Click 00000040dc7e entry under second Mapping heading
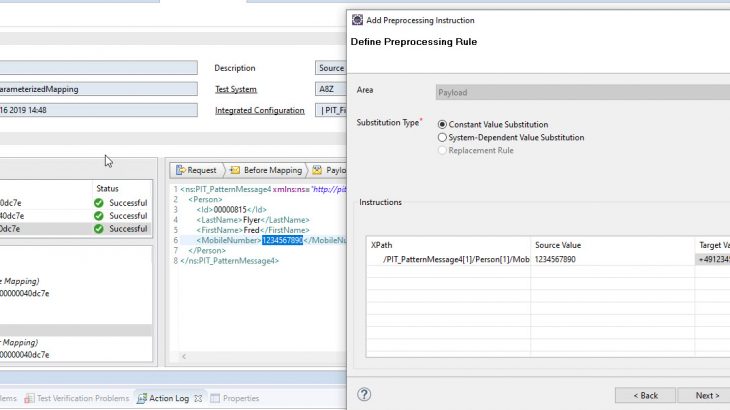 pyautogui.click(x=25, y=355)
